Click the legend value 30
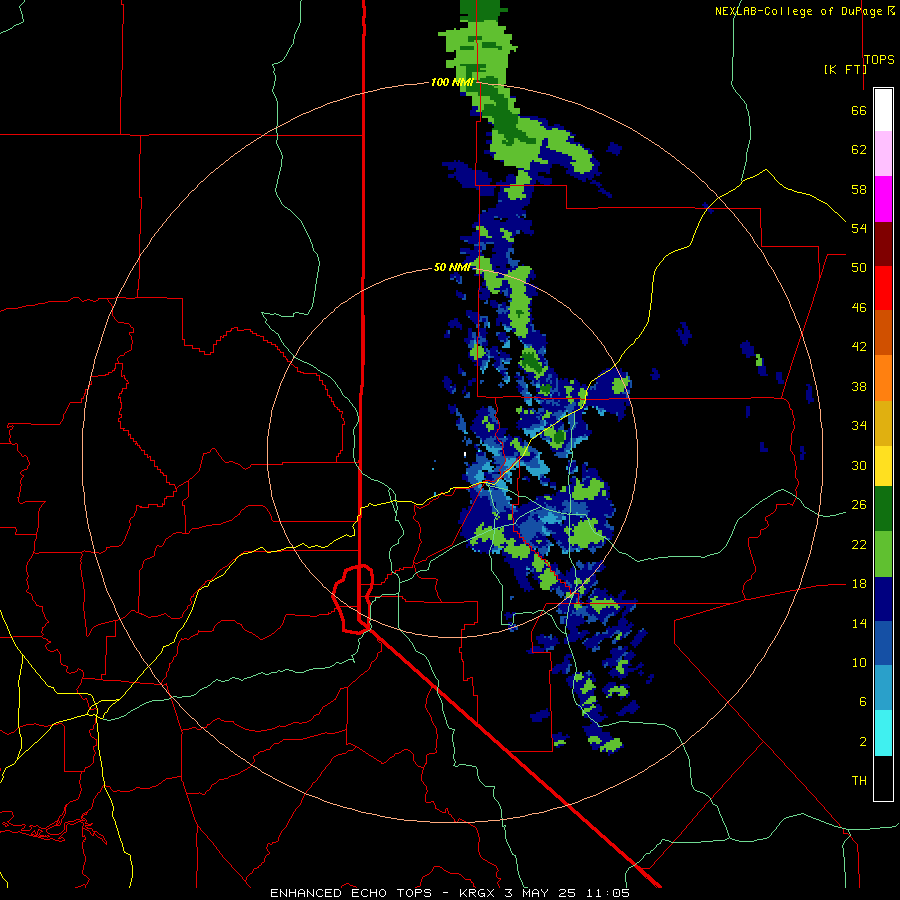This screenshot has height=900, width=900. pyautogui.click(x=859, y=465)
